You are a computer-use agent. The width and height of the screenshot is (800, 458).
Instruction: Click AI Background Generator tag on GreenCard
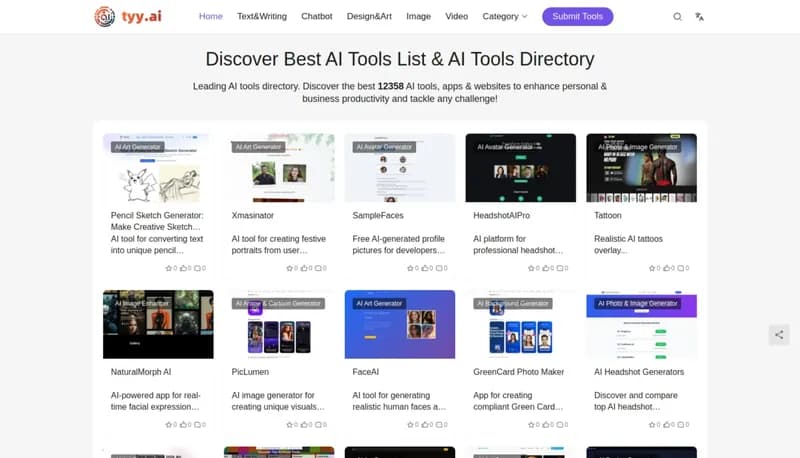[x=513, y=303]
